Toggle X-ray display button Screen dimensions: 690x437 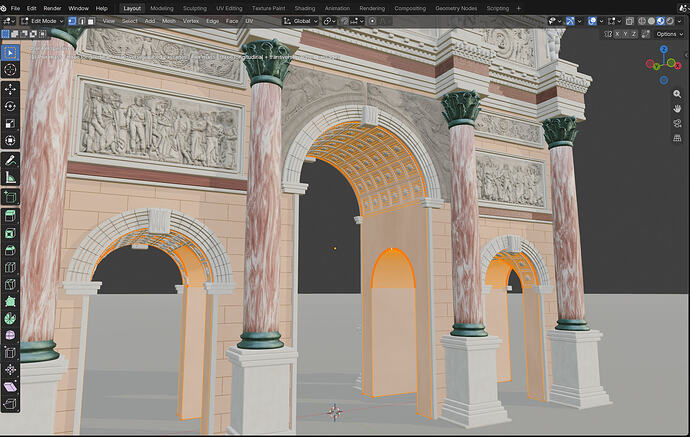click(x=630, y=21)
